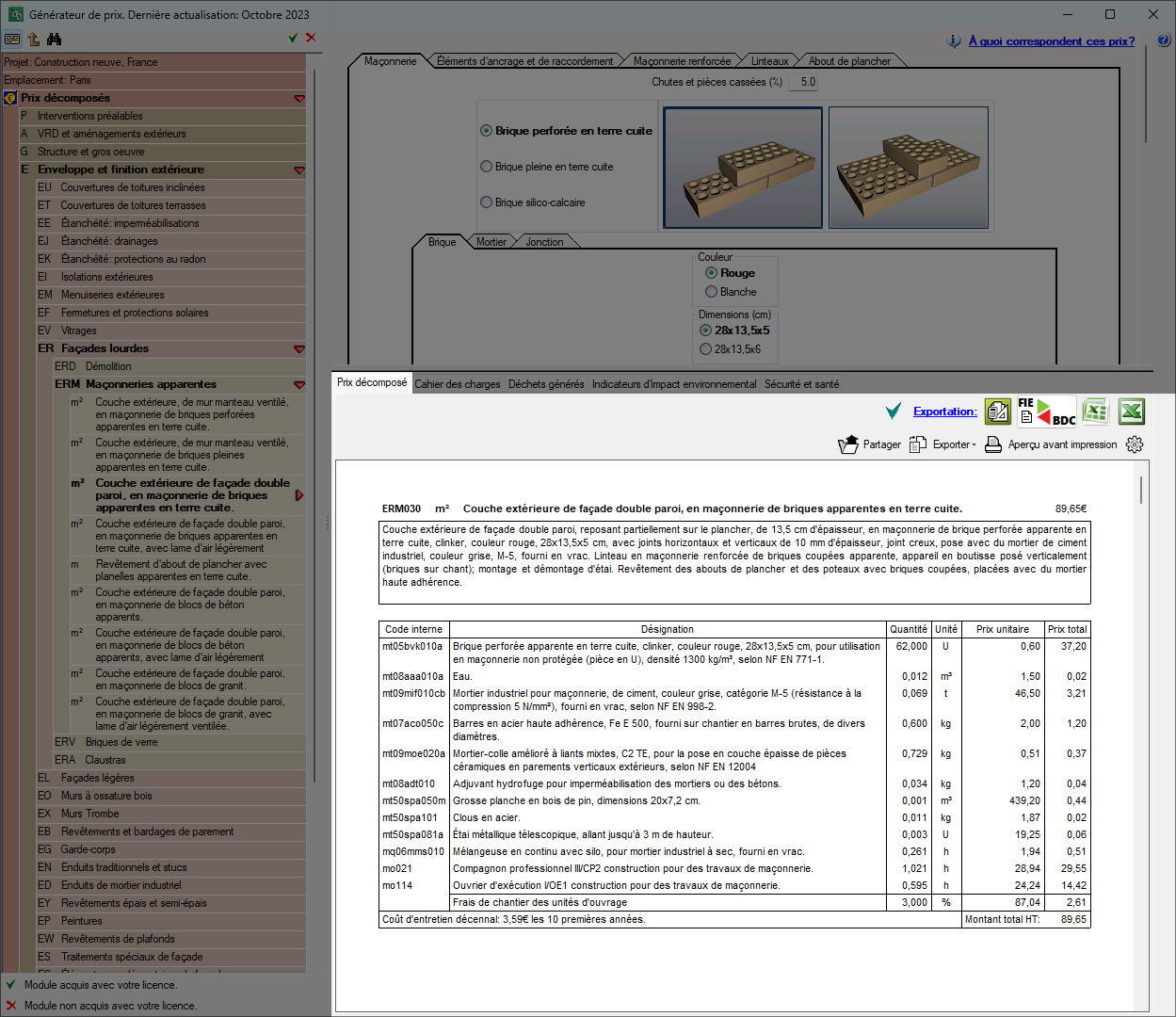Choose Blanche color option
The height and width of the screenshot is (1017, 1176).
(731, 292)
